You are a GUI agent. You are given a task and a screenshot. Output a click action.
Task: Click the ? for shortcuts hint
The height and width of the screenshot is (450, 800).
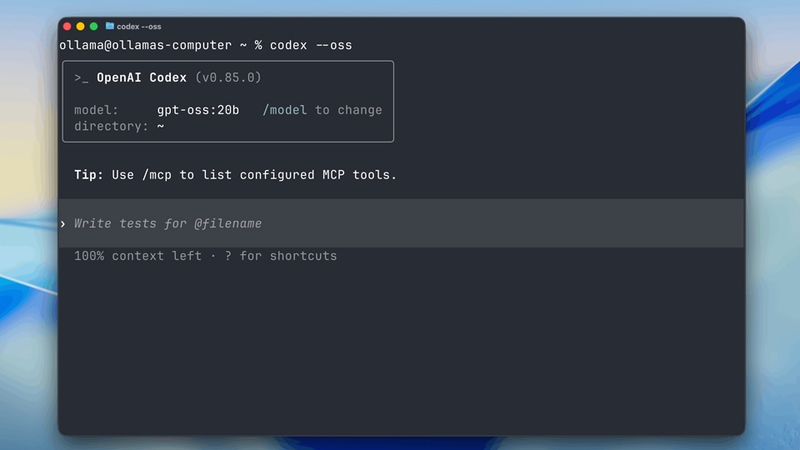(x=281, y=256)
